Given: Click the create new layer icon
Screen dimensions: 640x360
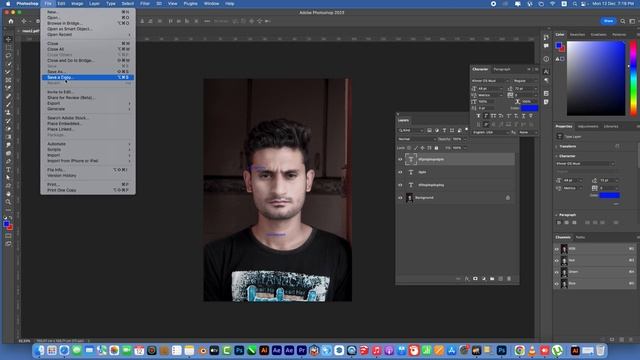Looking at the screenshot, I should 500,279.
